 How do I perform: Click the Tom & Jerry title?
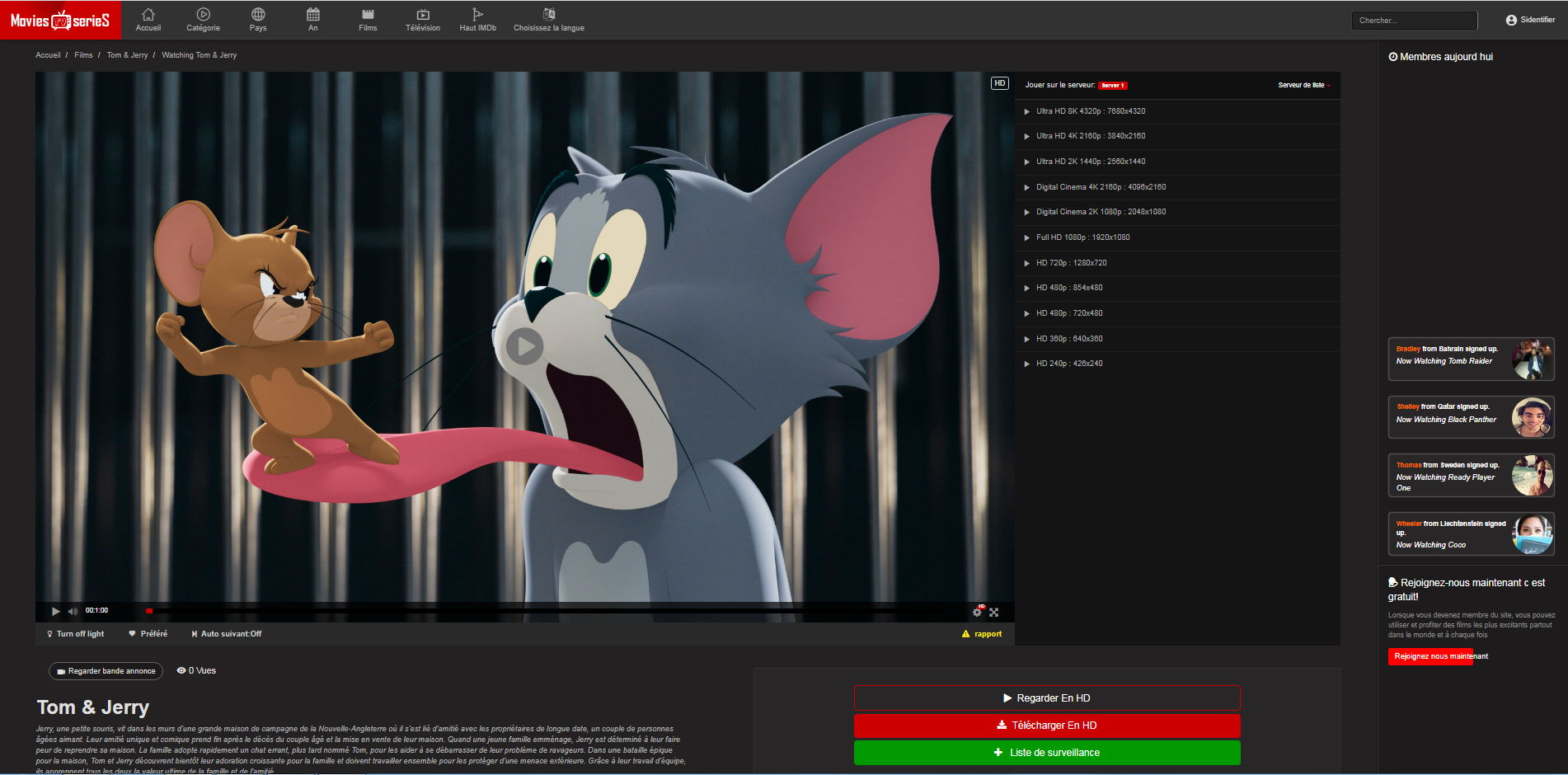tap(93, 707)
